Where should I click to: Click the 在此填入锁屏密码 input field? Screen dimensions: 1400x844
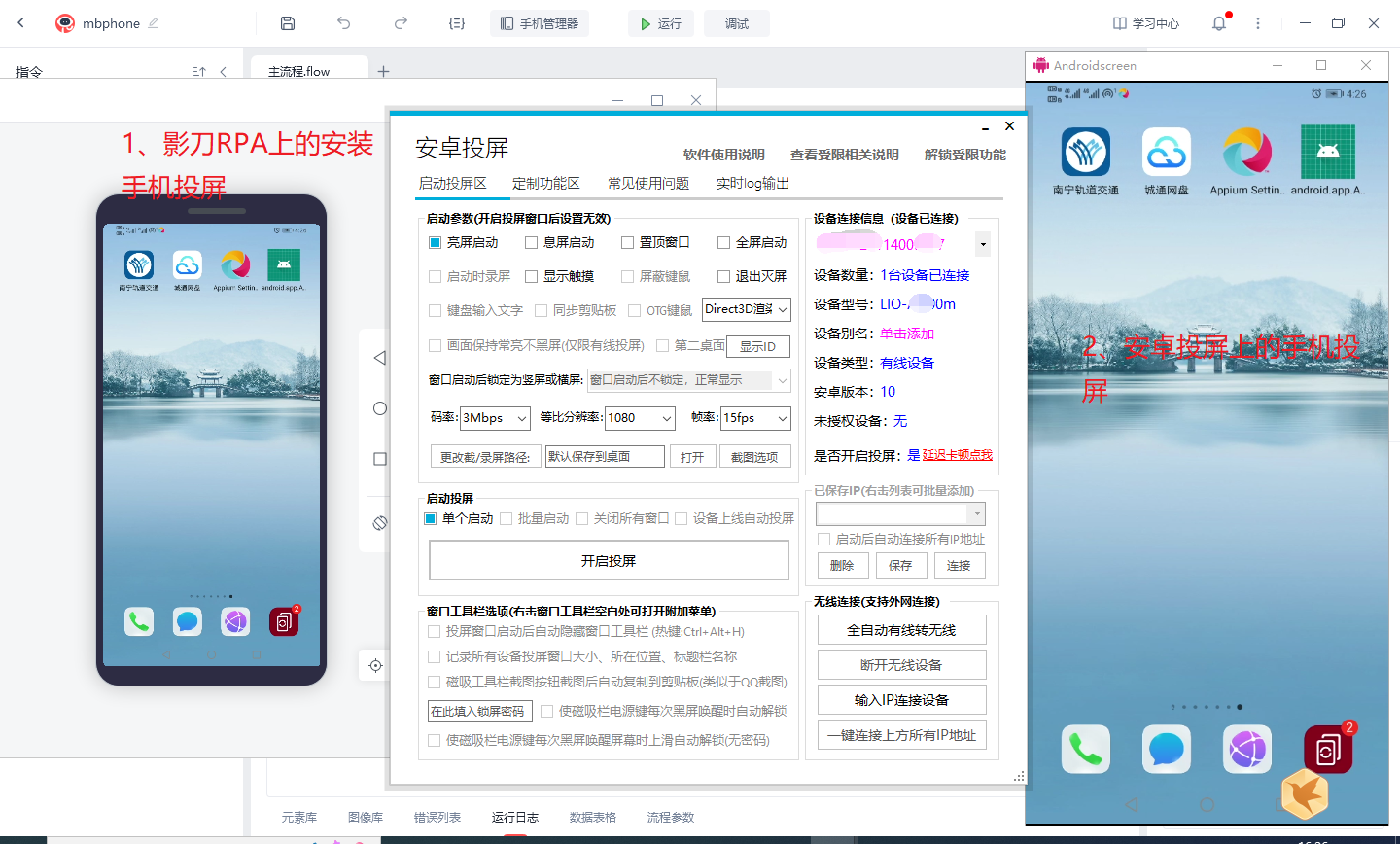(x=479, y=712)
